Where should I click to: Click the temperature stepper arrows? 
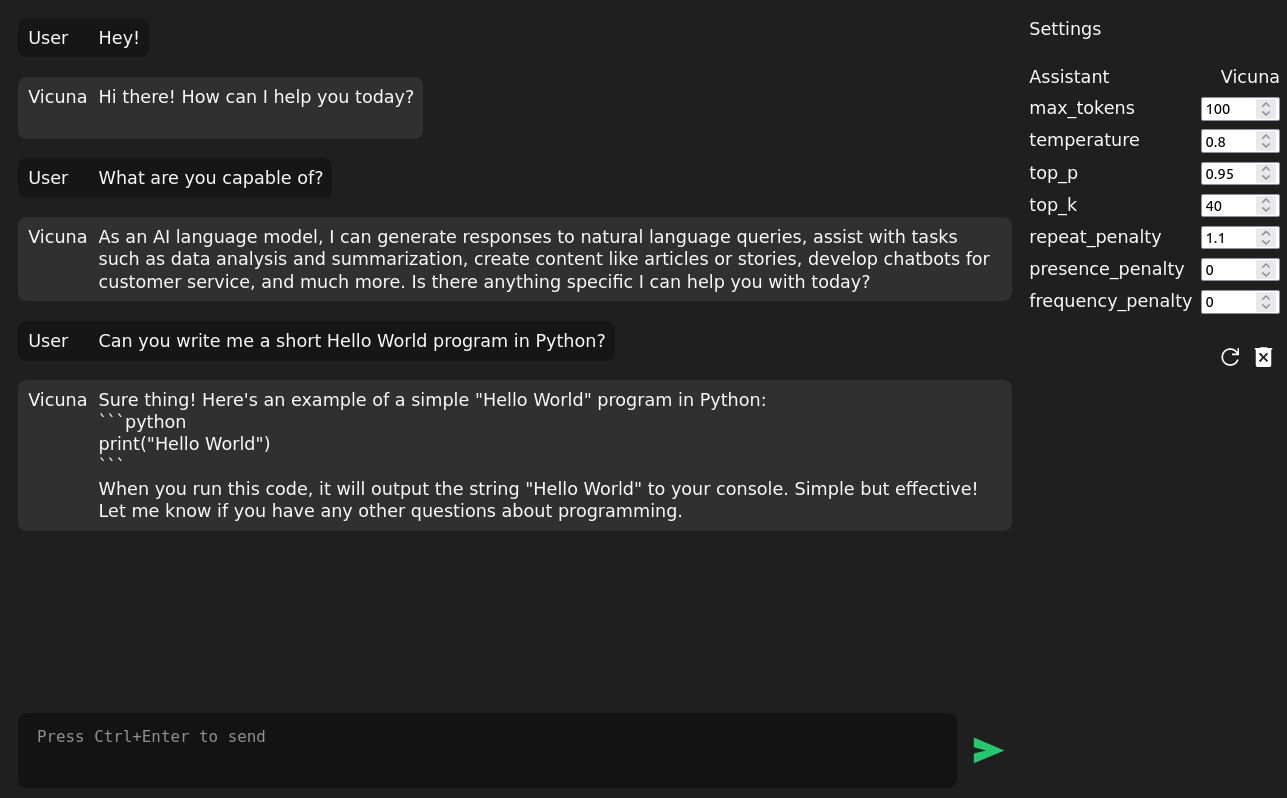(1266, 141)
